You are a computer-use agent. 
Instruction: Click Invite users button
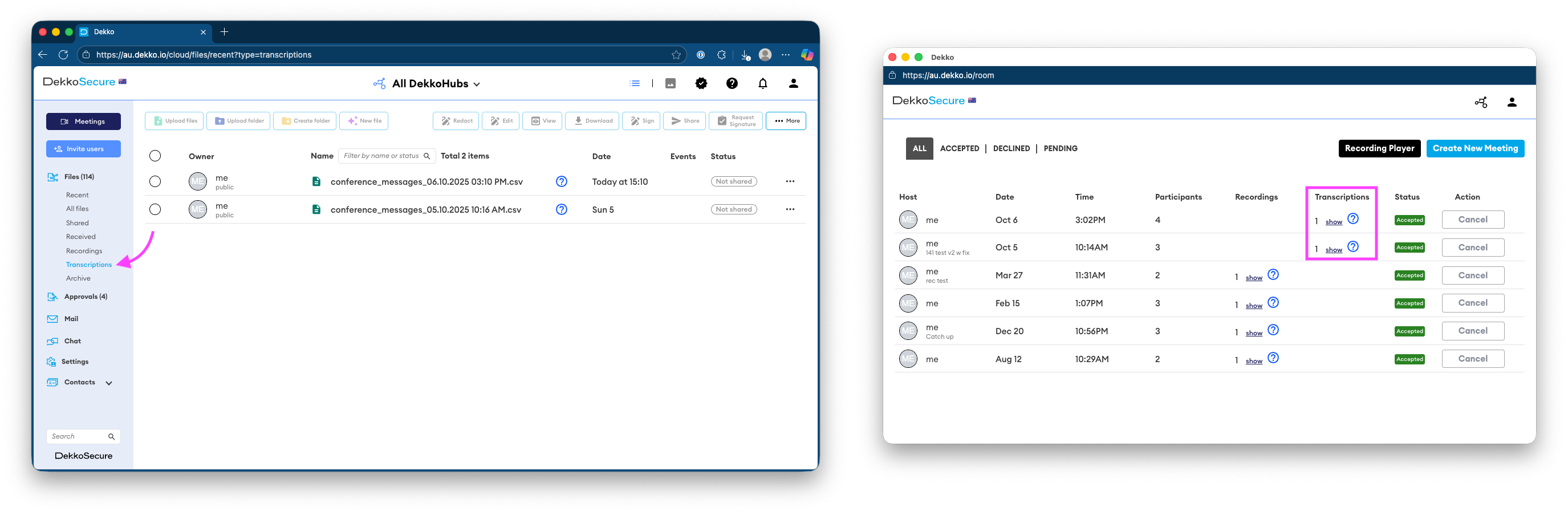pyautogui.click(x=83, y=149)
